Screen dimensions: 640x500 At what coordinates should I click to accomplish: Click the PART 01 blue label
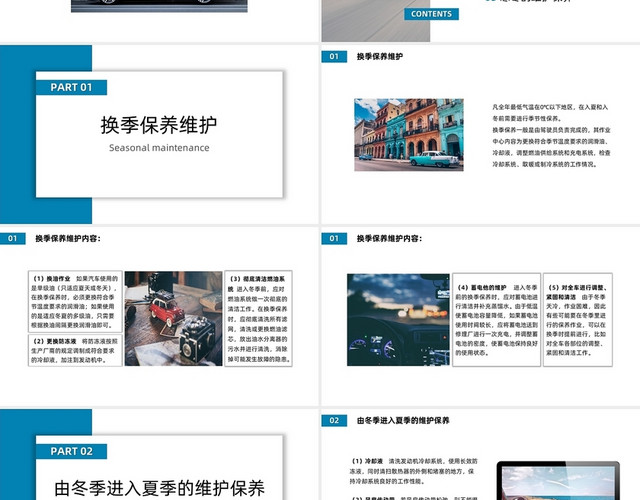(71, 87)
